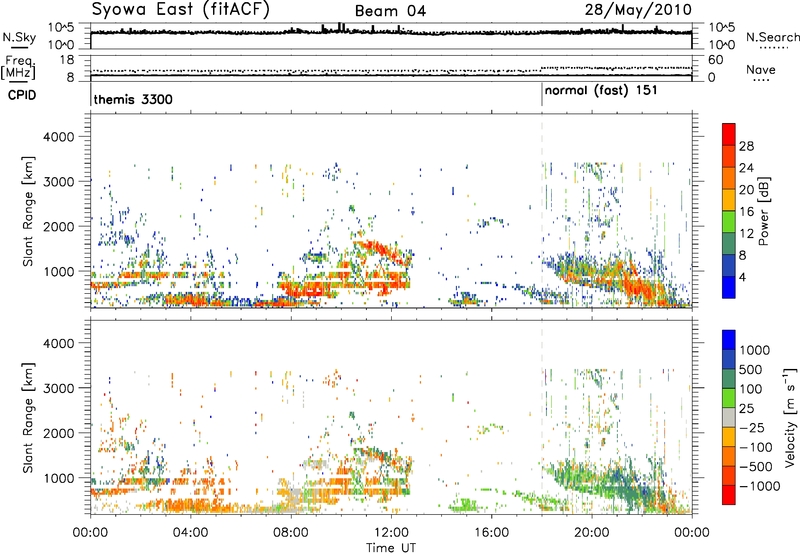Click the 4000 range tick in Power panel

tap(59, 137)
